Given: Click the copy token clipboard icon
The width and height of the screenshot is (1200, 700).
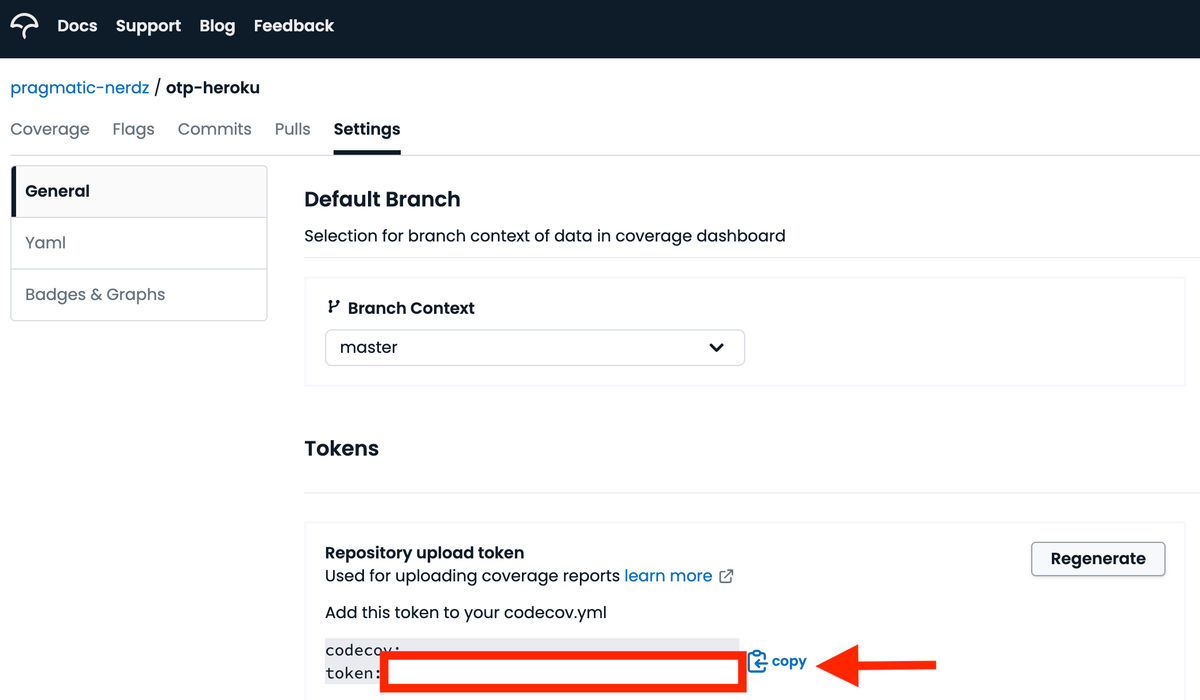Looking at the screenshot, I should tap(758, 661).
